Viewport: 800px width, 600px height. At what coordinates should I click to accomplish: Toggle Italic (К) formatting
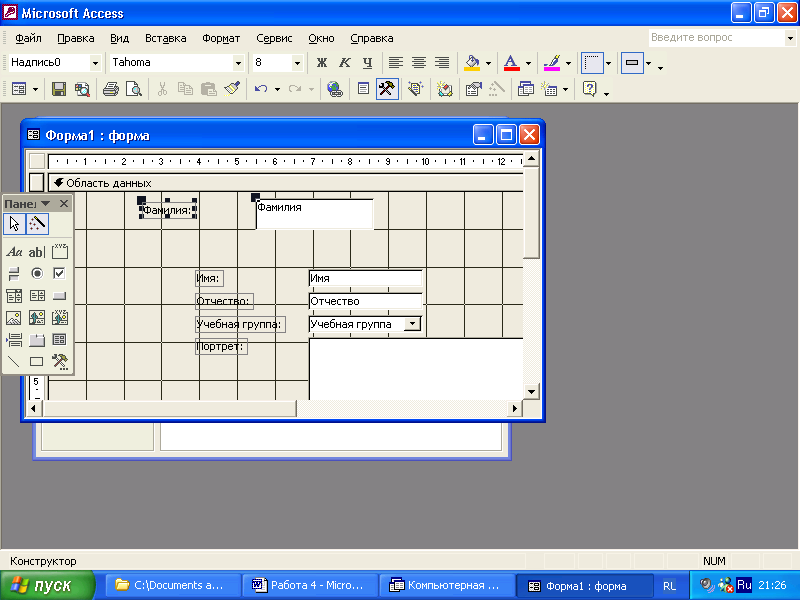(x=345, y=63)
